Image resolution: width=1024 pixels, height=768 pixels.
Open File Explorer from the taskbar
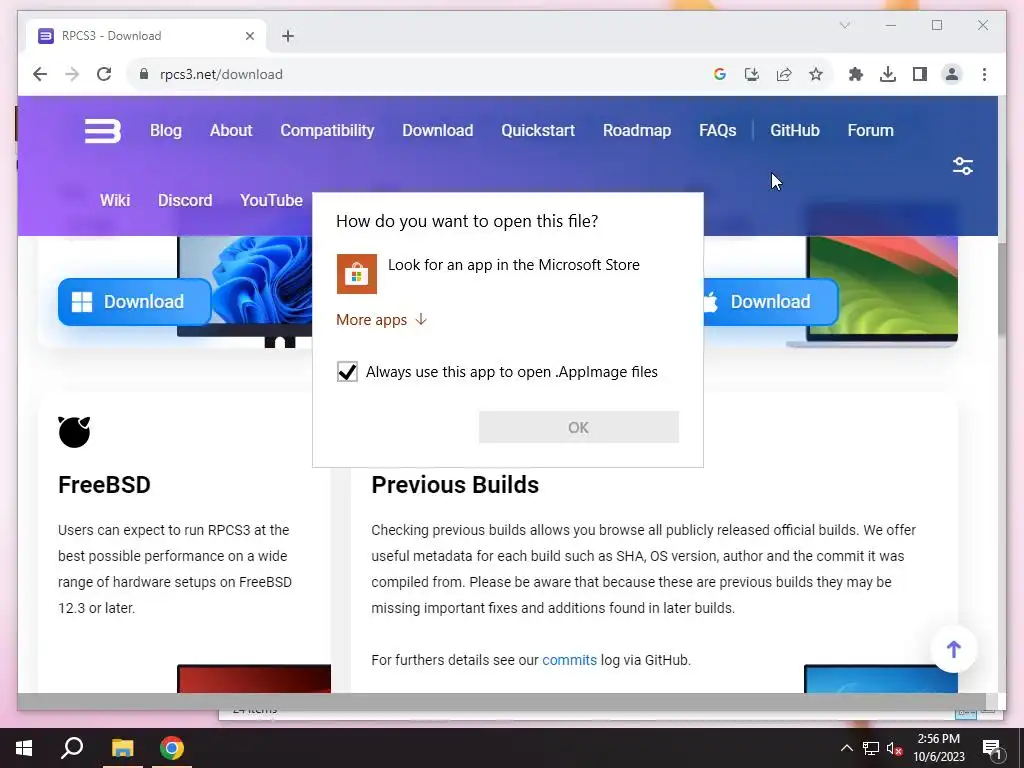(122, 748)
